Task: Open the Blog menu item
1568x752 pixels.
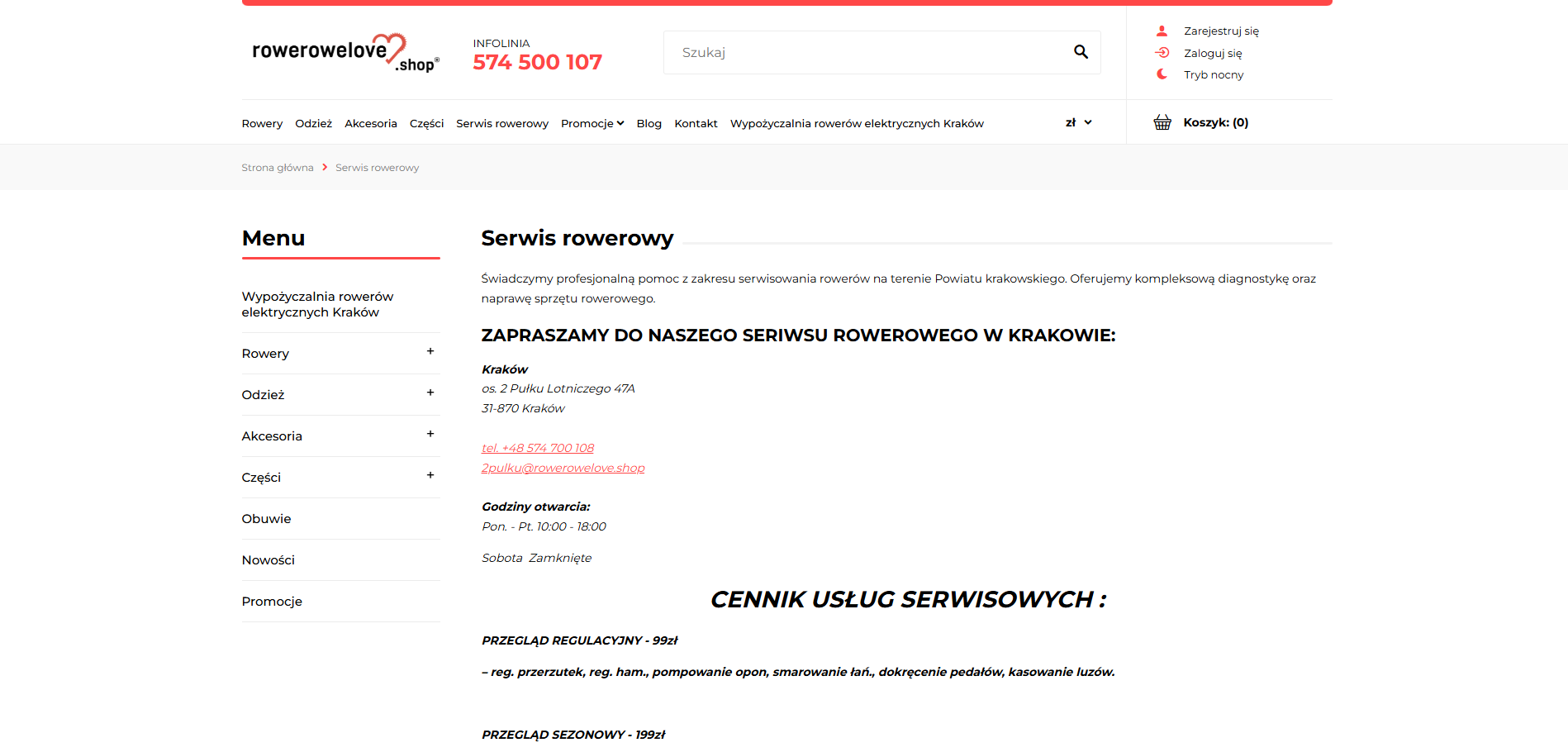Action: [x=649, y=122]
